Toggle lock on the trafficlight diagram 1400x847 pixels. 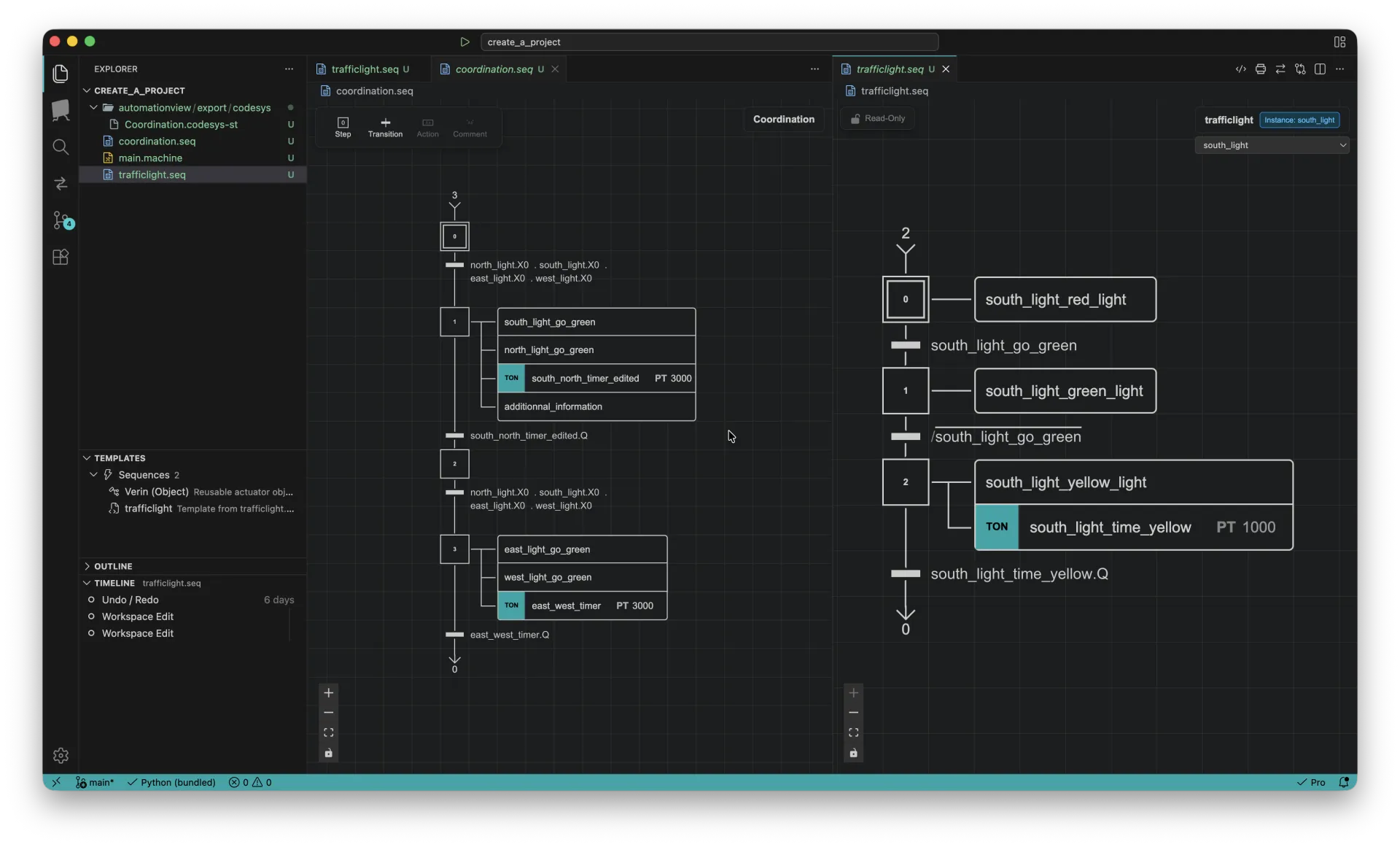point(853,753)
